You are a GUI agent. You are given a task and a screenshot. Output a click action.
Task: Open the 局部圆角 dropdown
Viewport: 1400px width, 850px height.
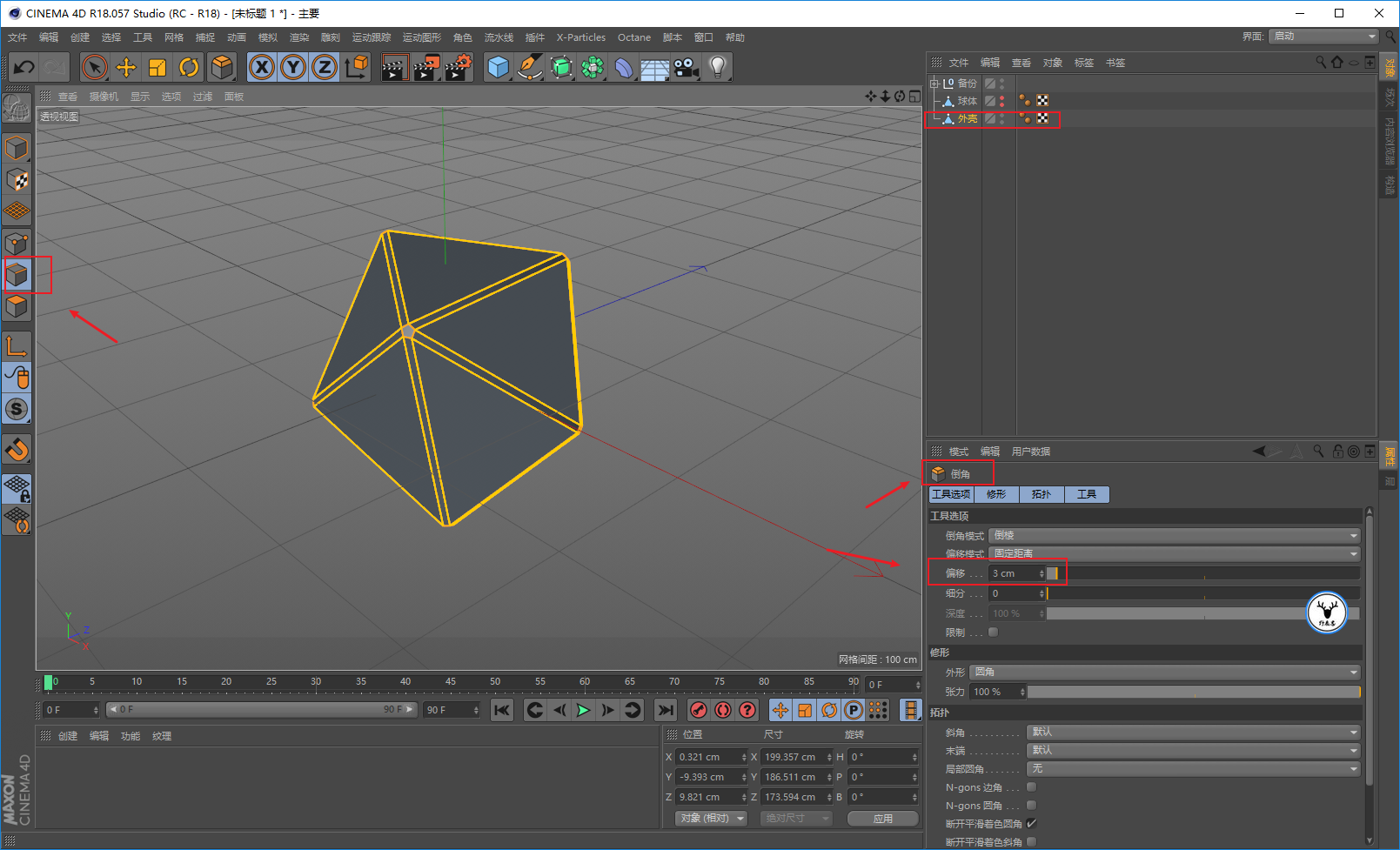pos(1193,769)
